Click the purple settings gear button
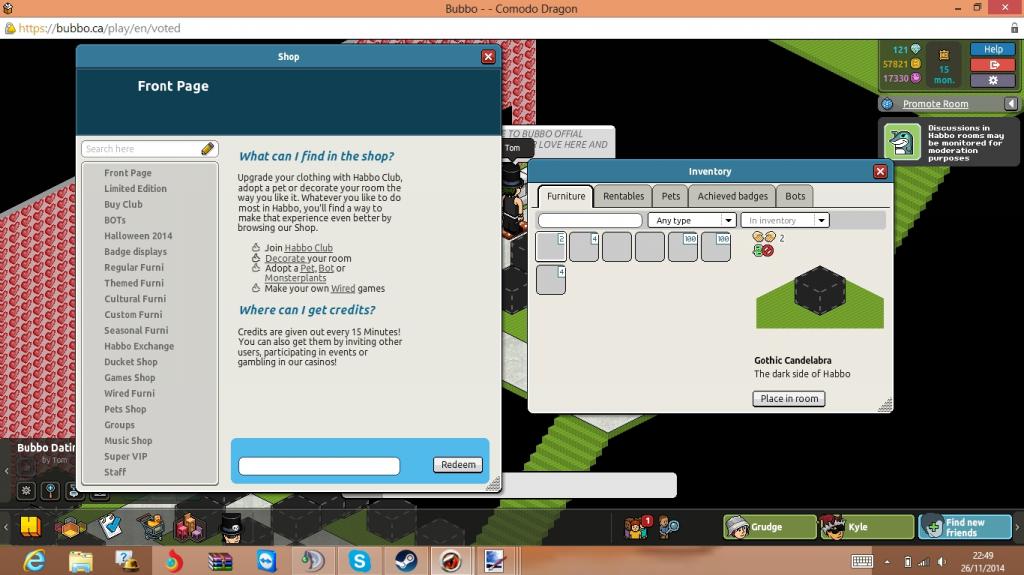This screenshot has width=1024, height=575. click(993, 80)
